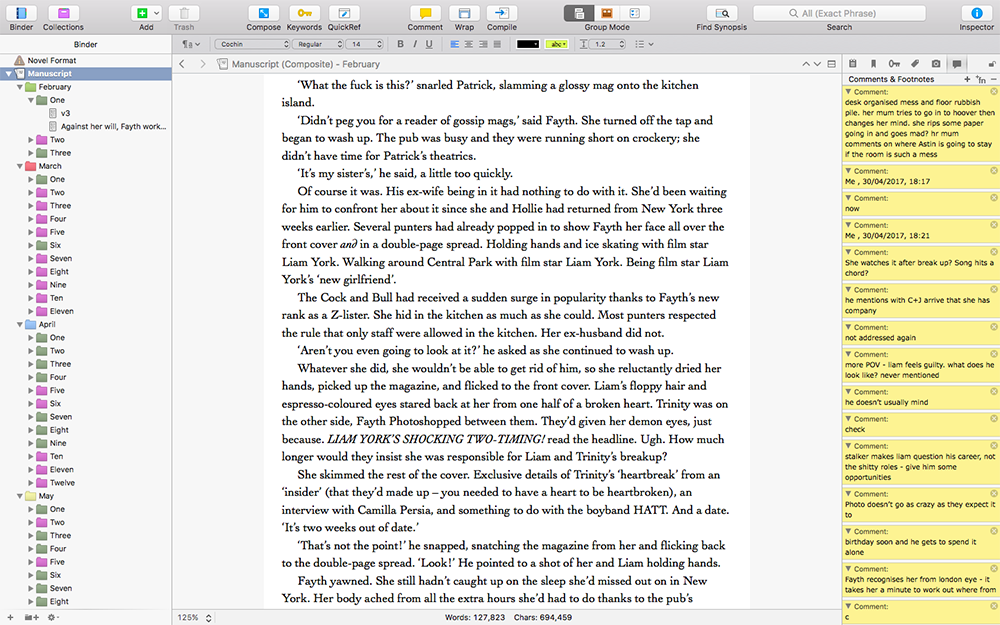Open inspector Custom Metadata tag tab

[x=915, y=64]
